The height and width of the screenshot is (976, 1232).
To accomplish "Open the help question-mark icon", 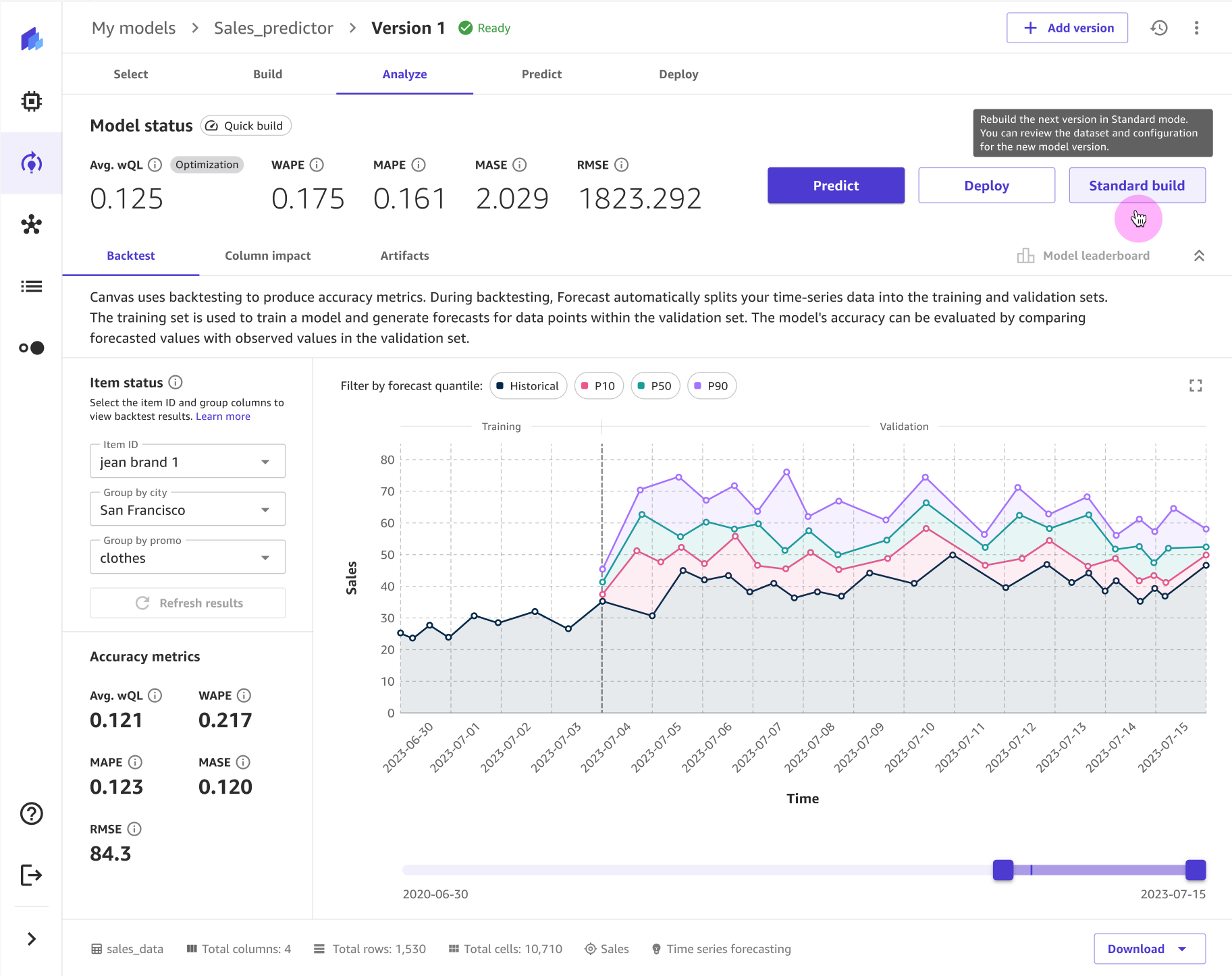I will click(31, 814).
